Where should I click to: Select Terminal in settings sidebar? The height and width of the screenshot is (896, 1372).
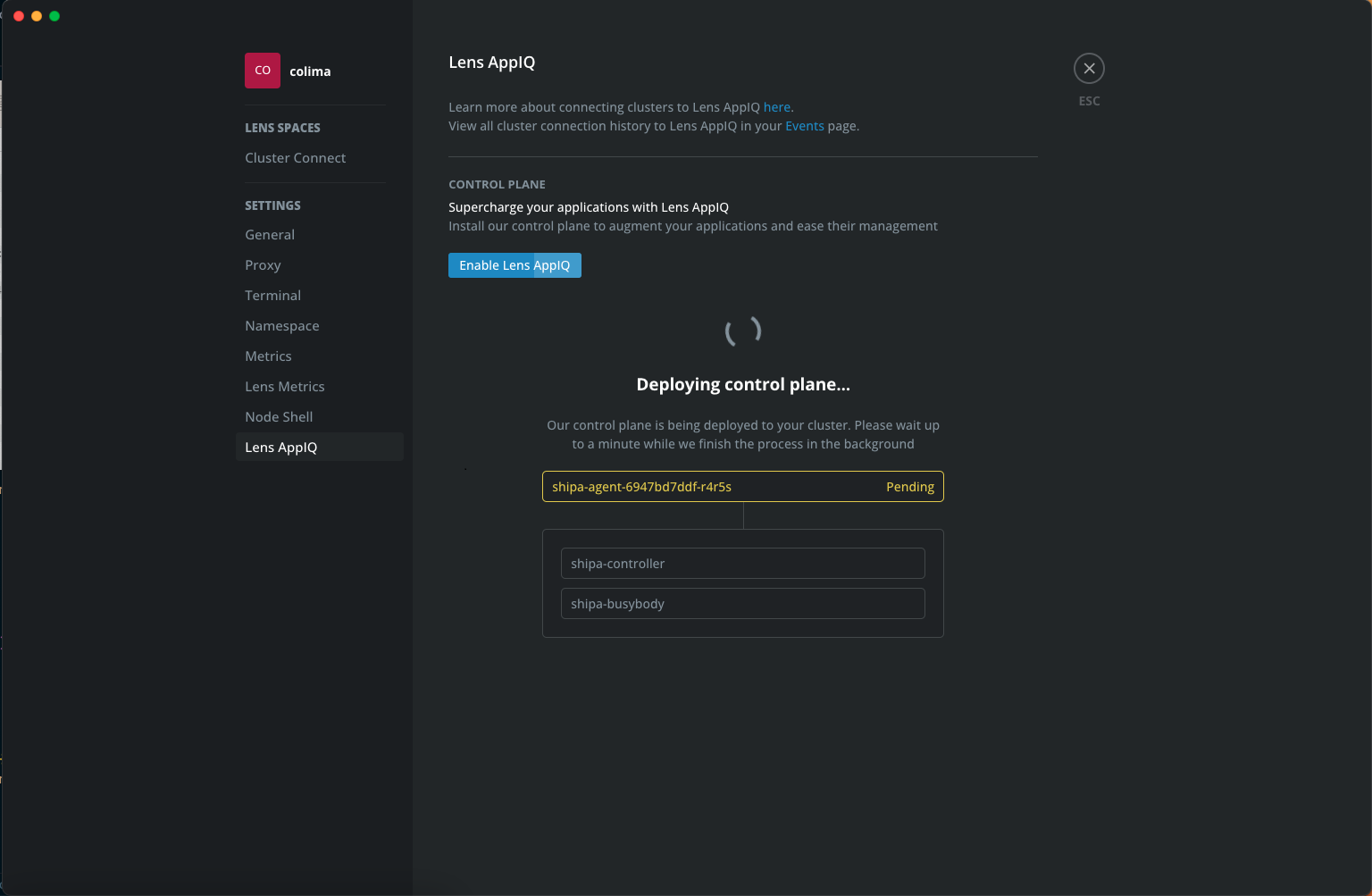pos(272,296)
